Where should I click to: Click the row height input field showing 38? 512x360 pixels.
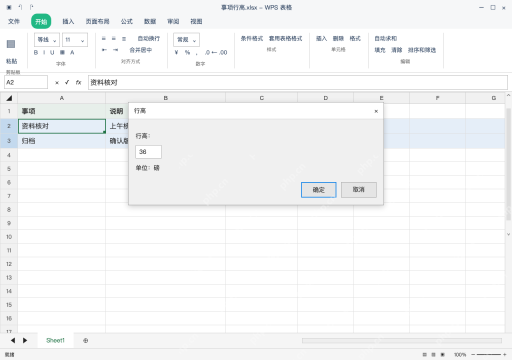148,152
